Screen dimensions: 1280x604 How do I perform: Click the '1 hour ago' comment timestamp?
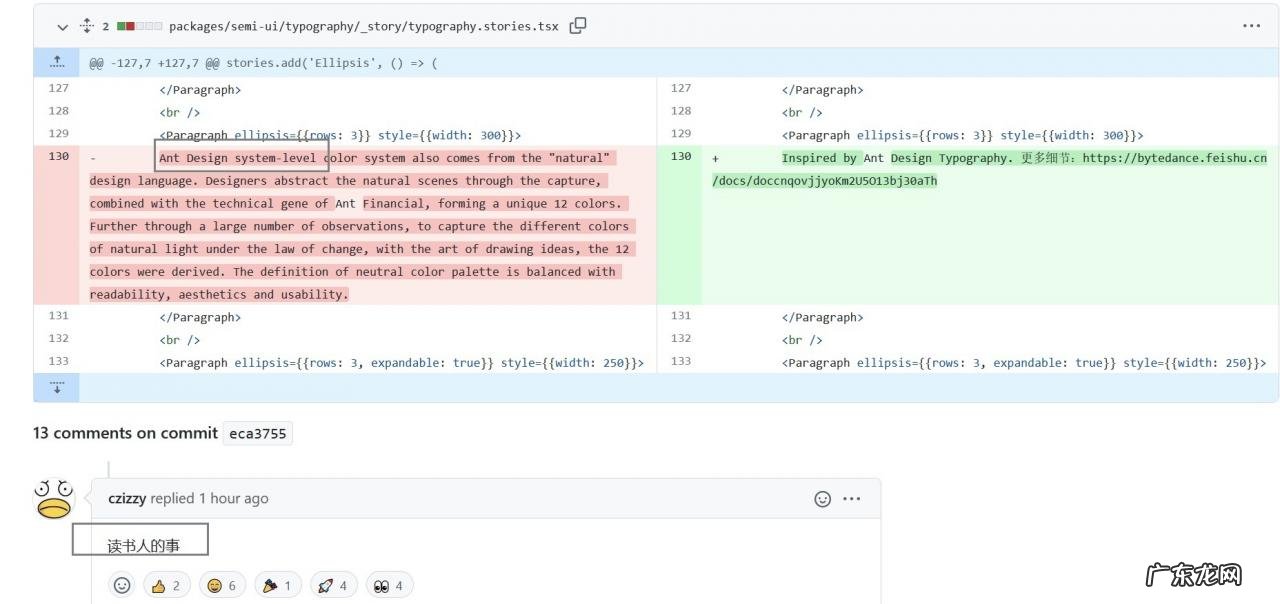click(233, 498)
